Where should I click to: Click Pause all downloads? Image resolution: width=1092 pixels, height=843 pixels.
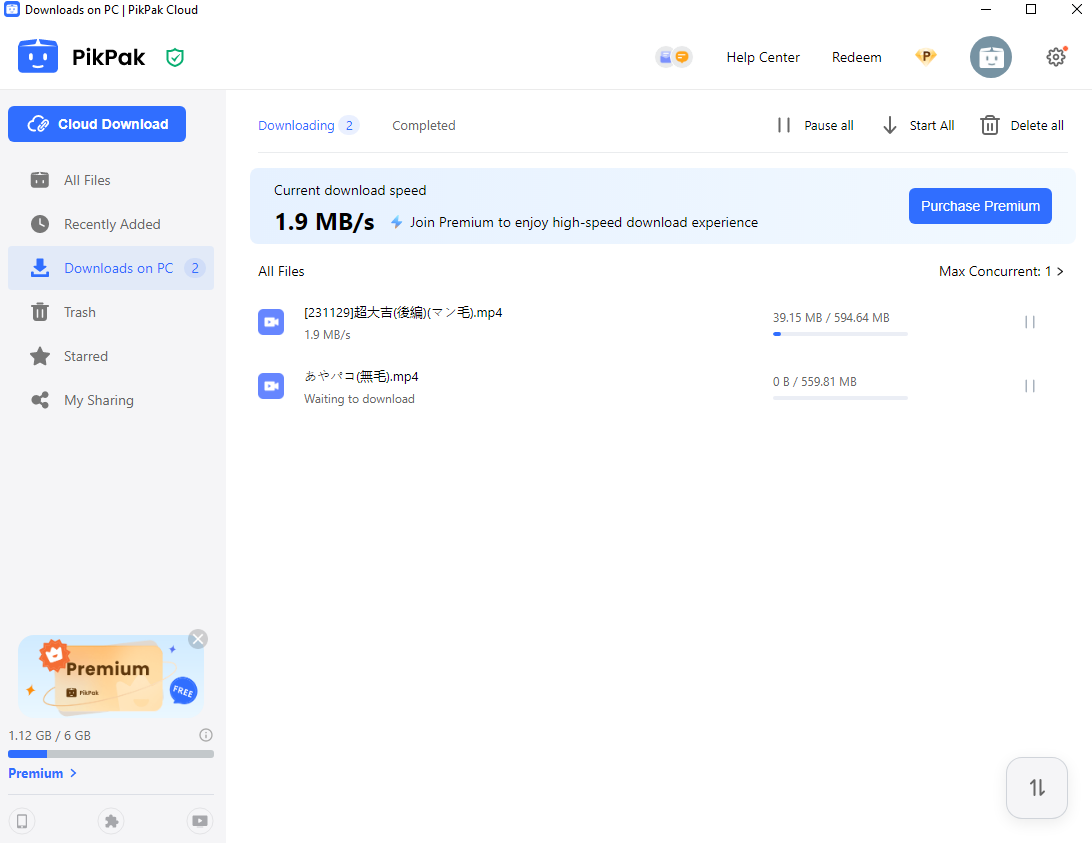(815, 126)
